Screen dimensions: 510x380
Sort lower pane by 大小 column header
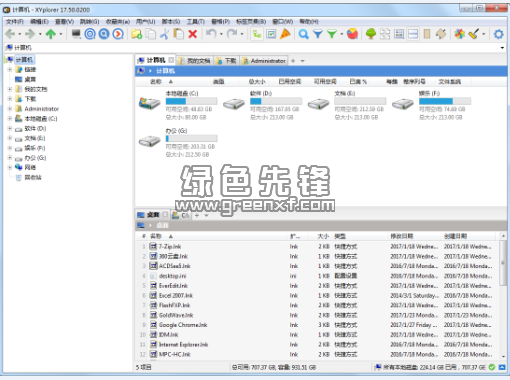pos(323,236)
